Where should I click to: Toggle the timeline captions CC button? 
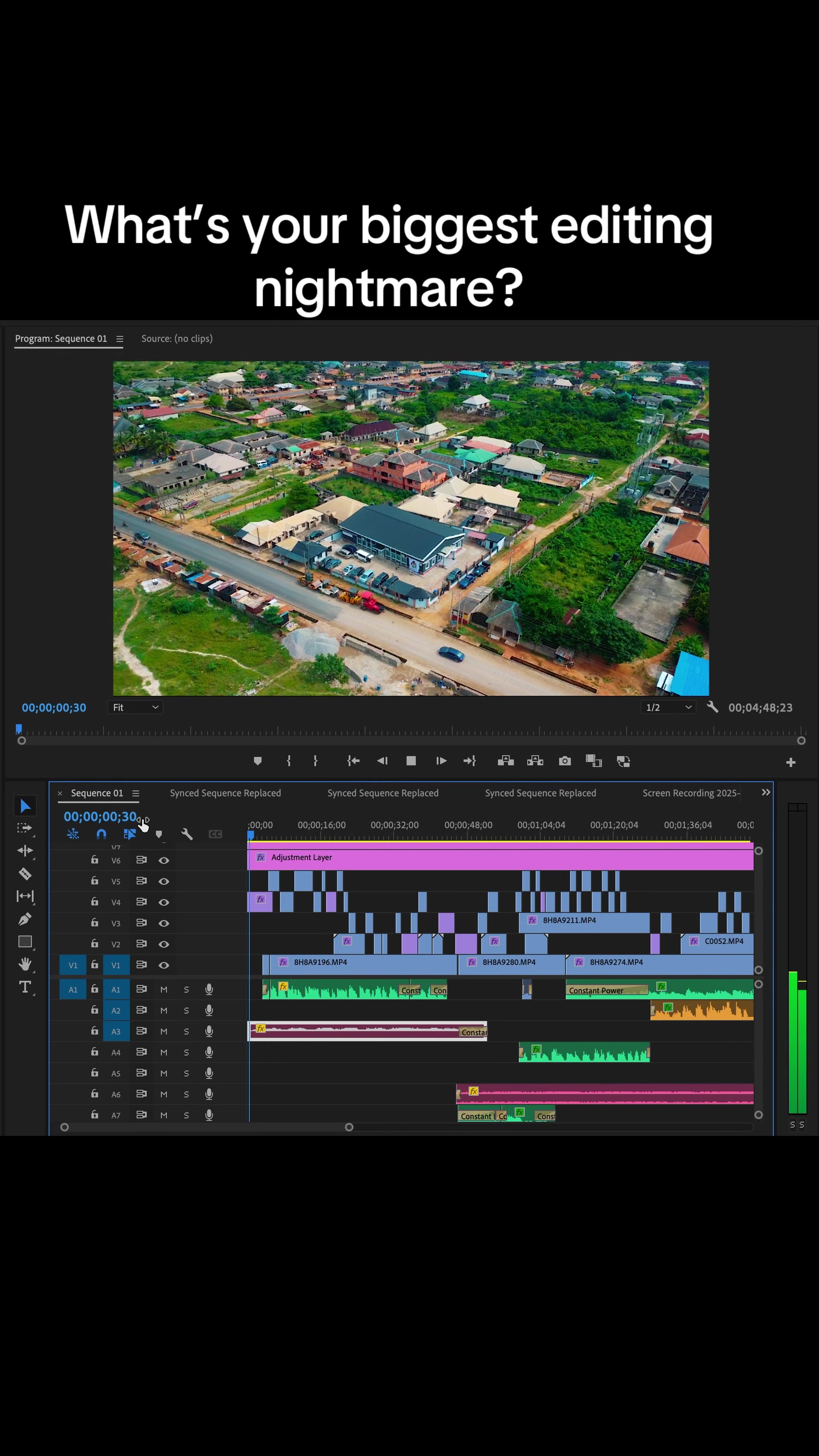pos(215,834)
